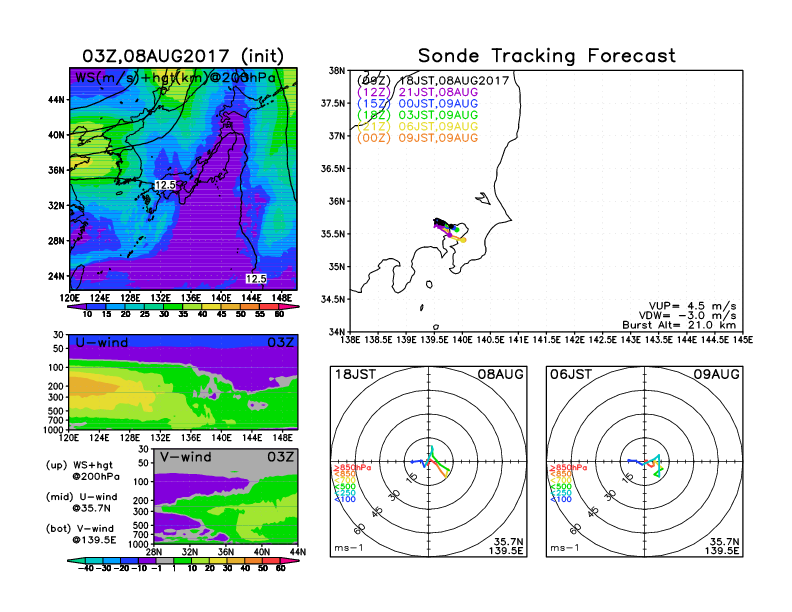Image resolution: width=792 pixels, height=612 pixels.
Task: Click the 12.5 contour label near 24N 144E
Action: (x=256, y=279)
